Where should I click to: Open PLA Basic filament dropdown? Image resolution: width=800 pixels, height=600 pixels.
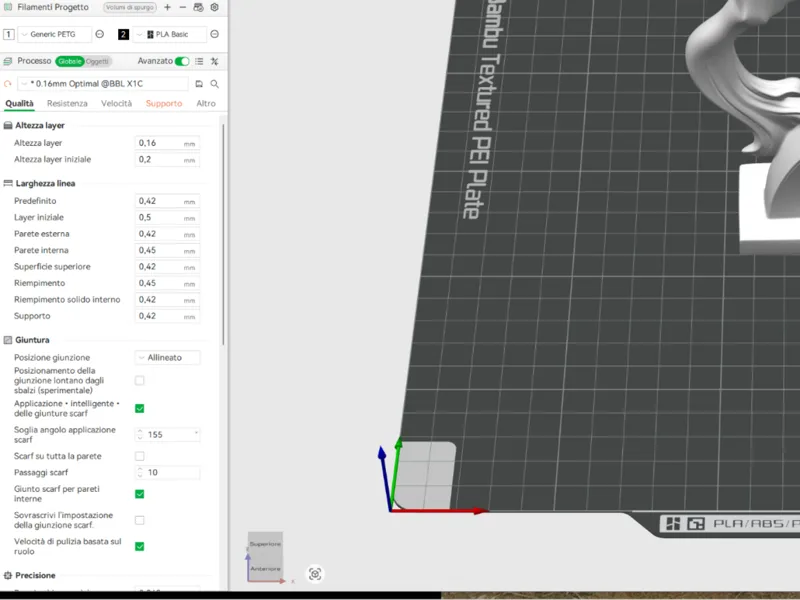pos(170,34)
